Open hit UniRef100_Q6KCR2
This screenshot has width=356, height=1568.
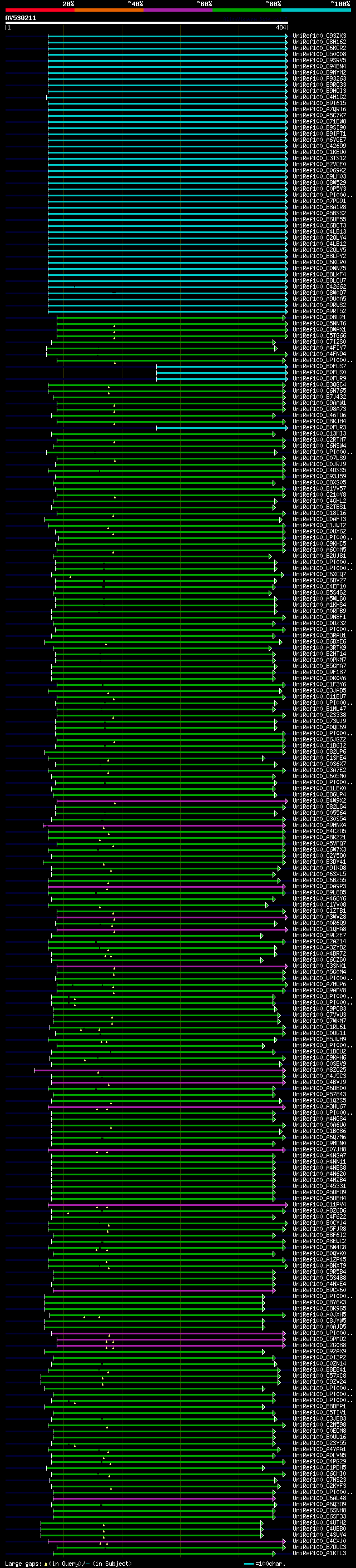pyautogui.click(x=319, y=48)
